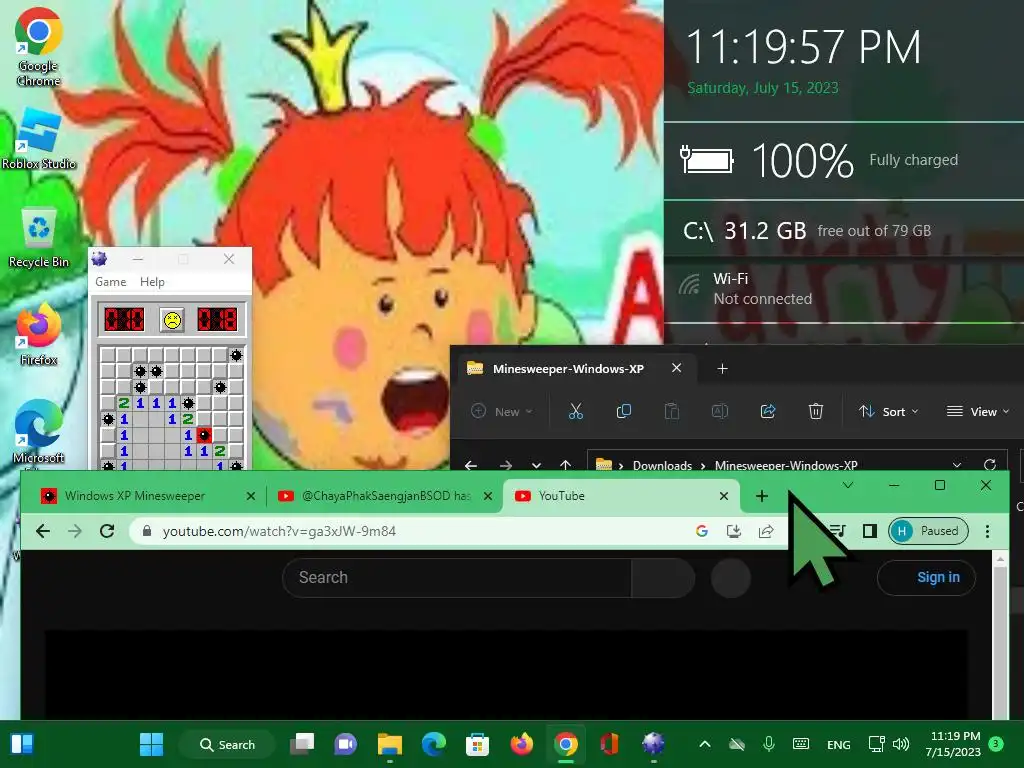Expand the File Explorer address bar history dropdown
The width and height of the screenshot is (1024, 768).
click(x=957, y=465)
